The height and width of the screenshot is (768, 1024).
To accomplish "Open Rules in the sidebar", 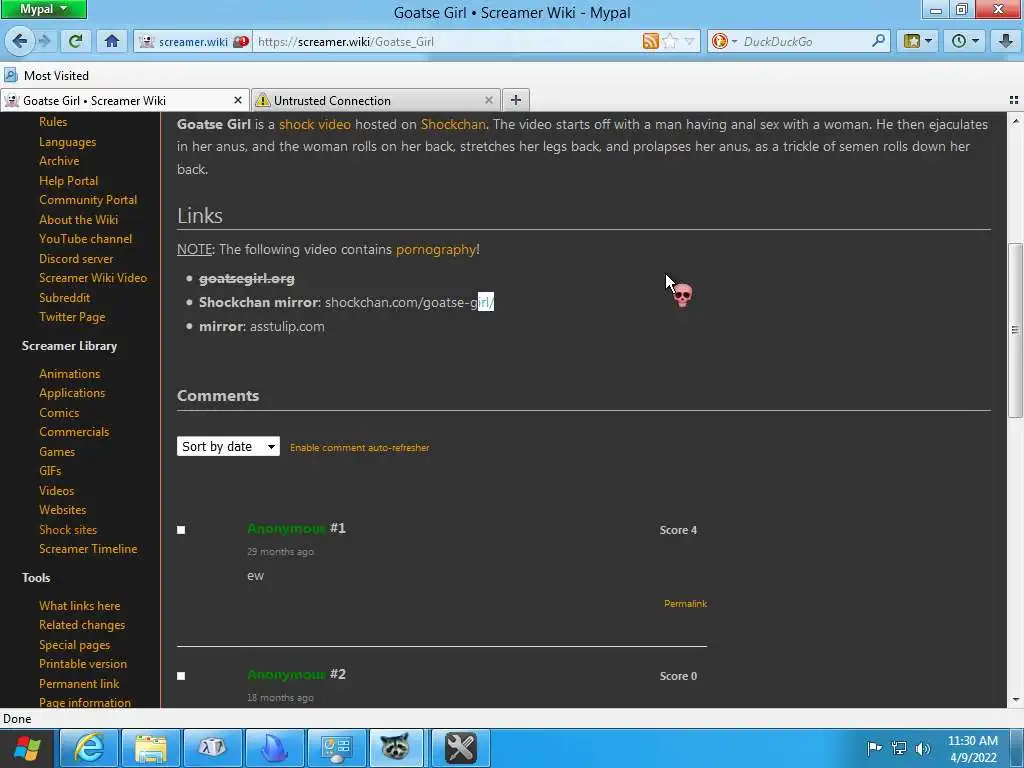I will pyautogui.click(x=53, y=121).
